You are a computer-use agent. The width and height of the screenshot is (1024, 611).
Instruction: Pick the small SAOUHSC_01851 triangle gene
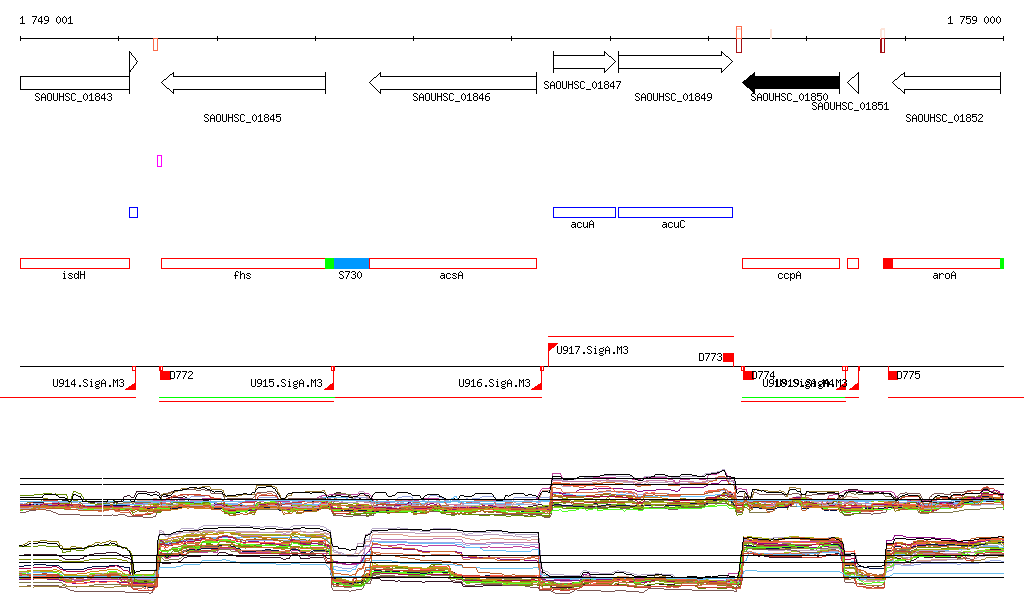click(x=853, y=83)
